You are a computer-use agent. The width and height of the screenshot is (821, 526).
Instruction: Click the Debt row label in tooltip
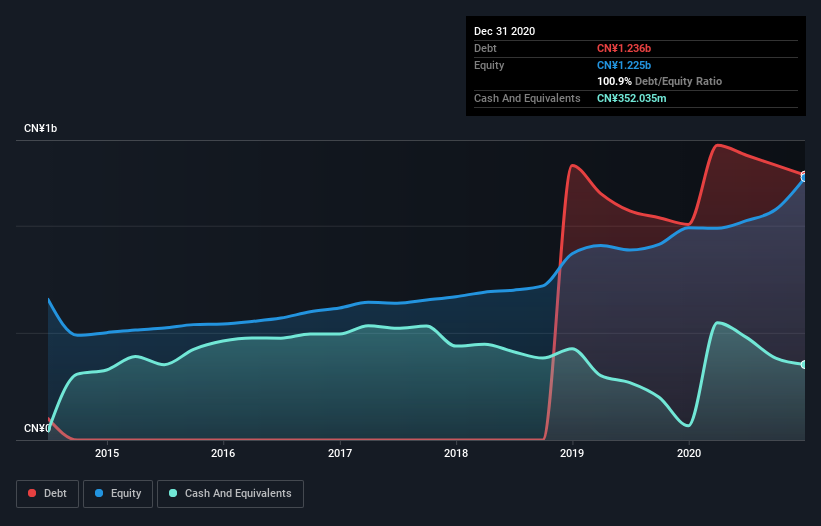[x=485, y=48]
